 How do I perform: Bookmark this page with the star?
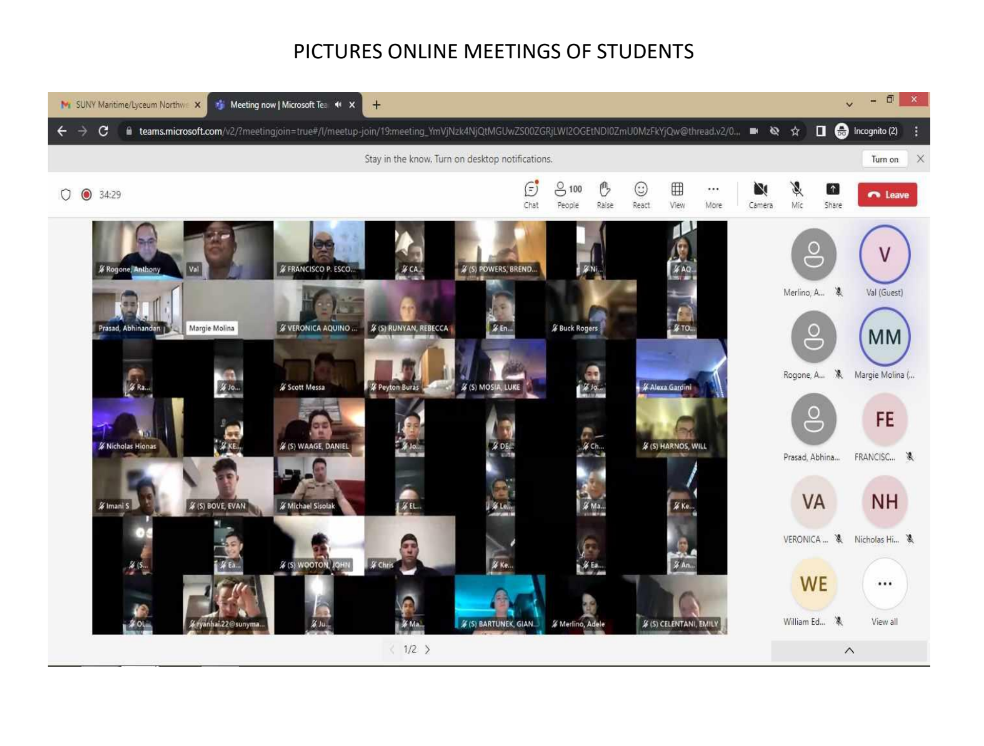point(795,131)
